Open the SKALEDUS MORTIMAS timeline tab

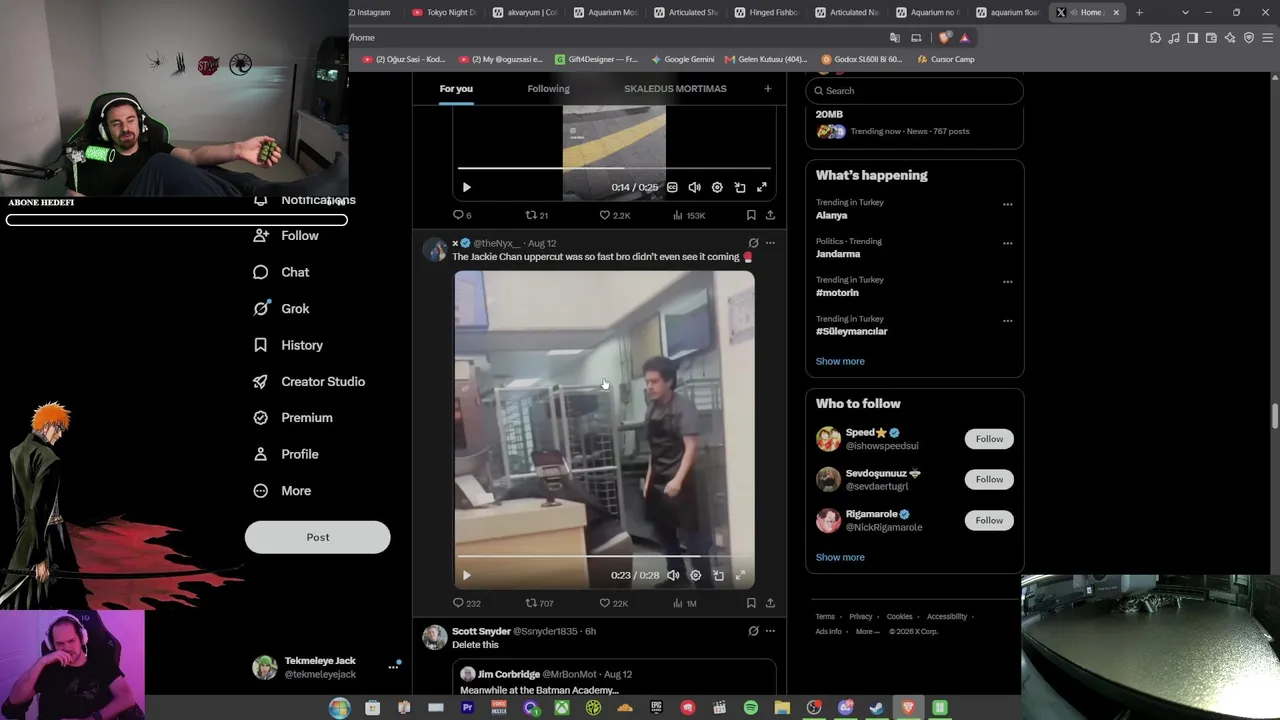click(675, 89)
